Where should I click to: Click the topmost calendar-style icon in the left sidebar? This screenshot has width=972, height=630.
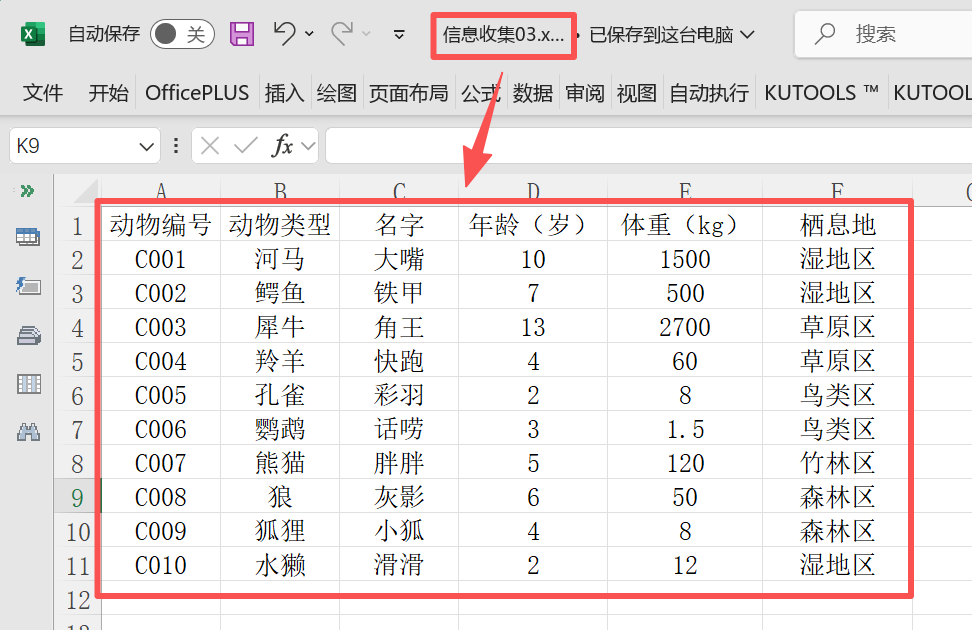[27, 237]
